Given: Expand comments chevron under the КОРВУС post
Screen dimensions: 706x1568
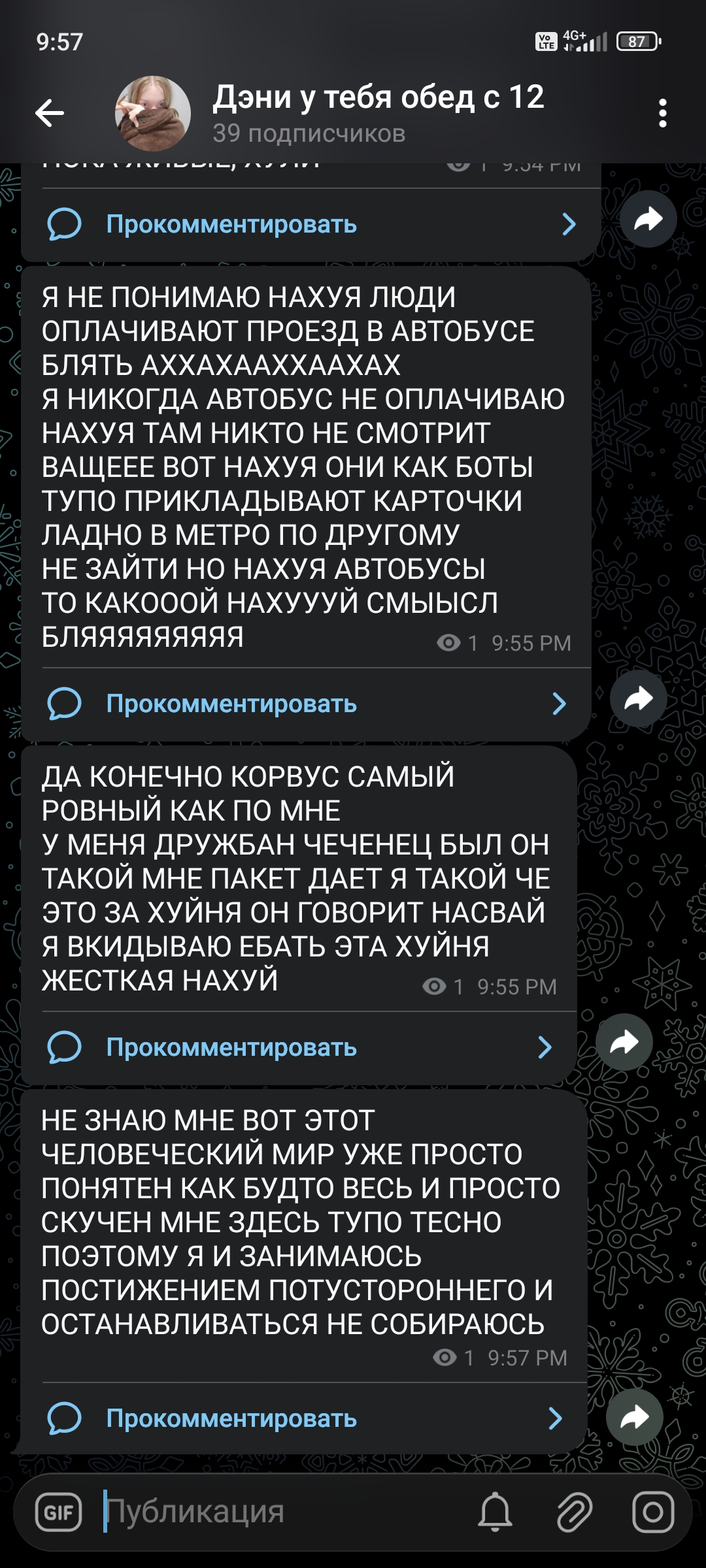Looking at the screenshot, I should tap(545, 1047).
